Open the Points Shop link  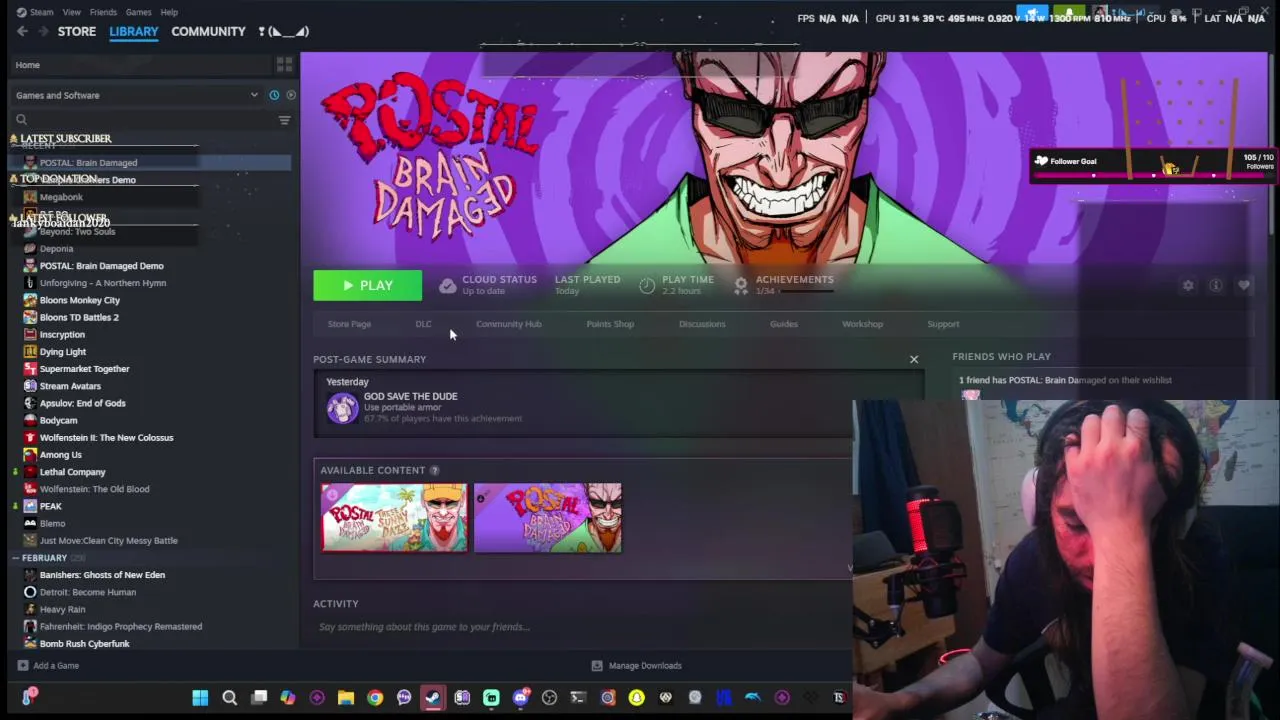[x=610, y=324]
